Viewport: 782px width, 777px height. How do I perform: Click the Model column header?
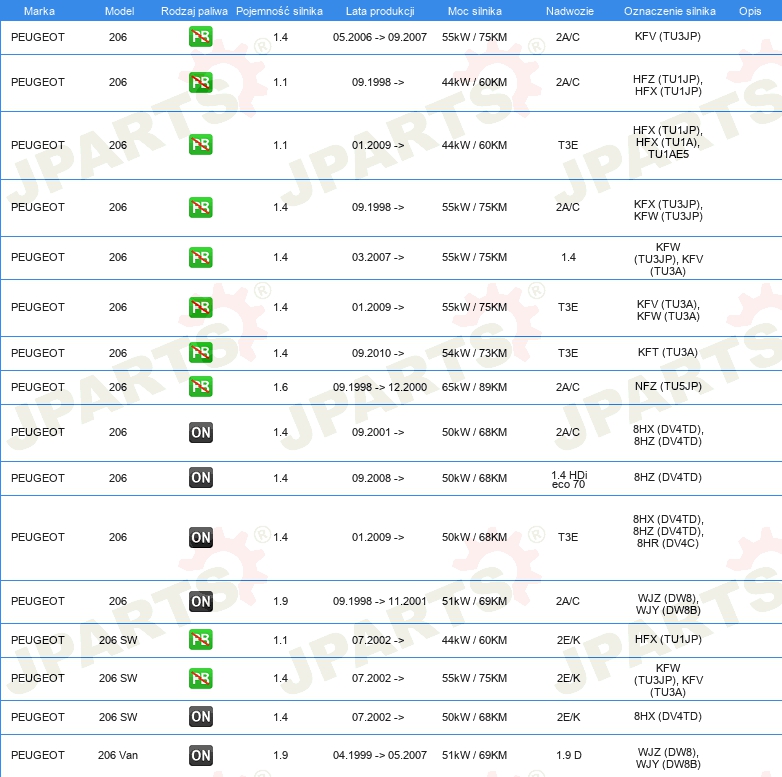119,11
